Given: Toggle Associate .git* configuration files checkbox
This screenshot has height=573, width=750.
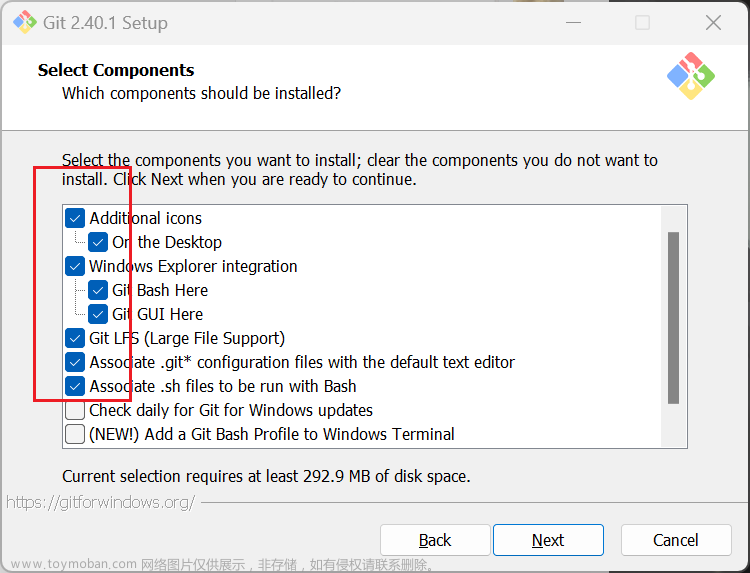Looking at the screenshot, I should [75, 362].
